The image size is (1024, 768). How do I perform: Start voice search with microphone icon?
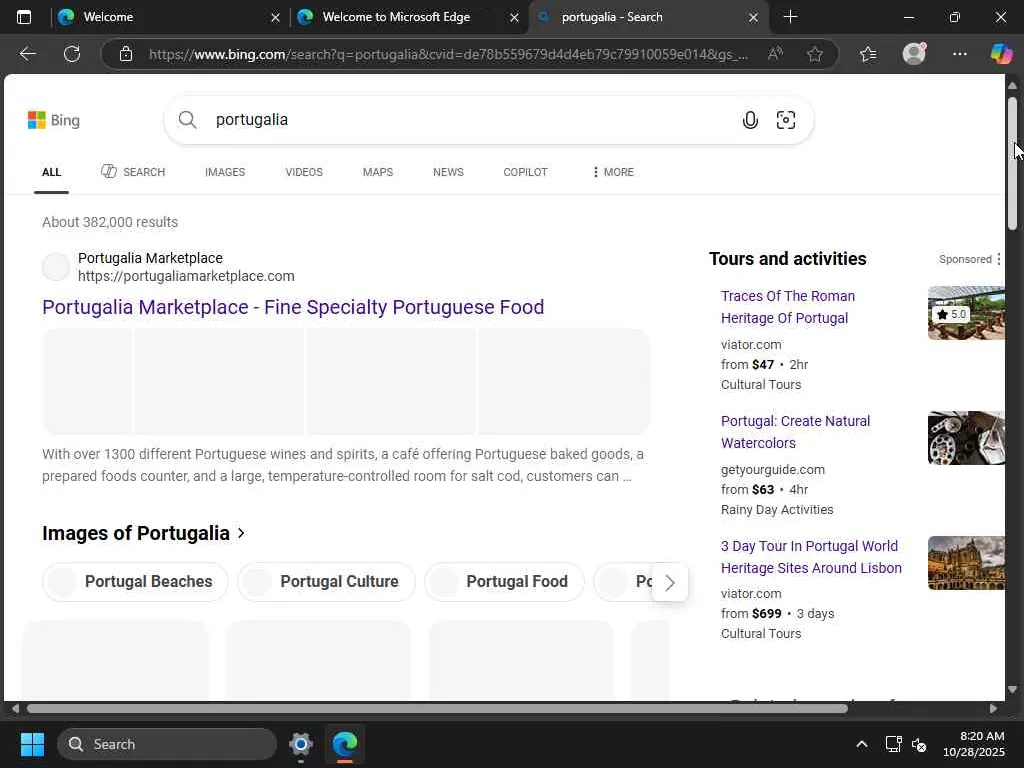(750, 120)
